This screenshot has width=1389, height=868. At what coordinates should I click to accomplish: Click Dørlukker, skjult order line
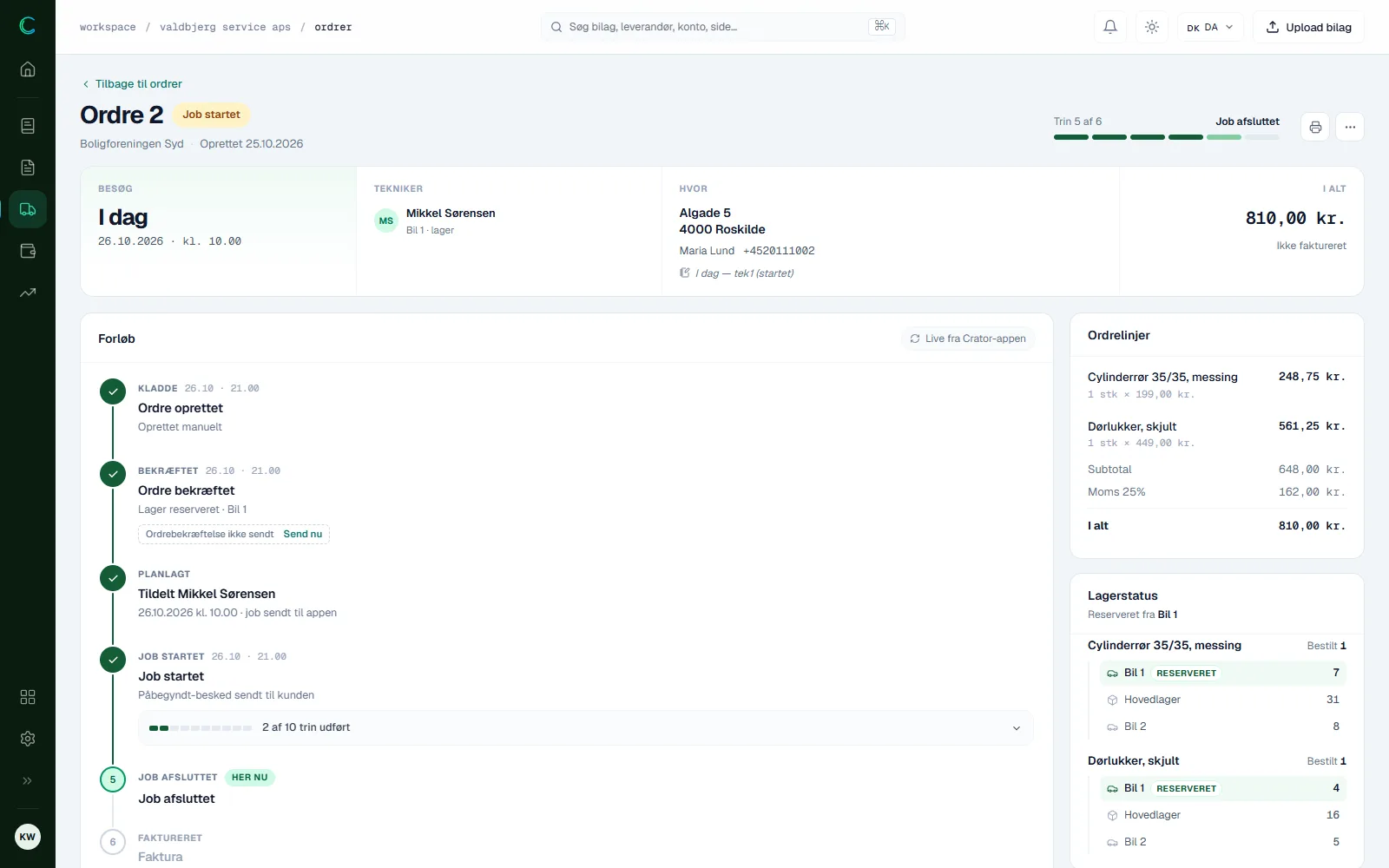coord(1216,434)
